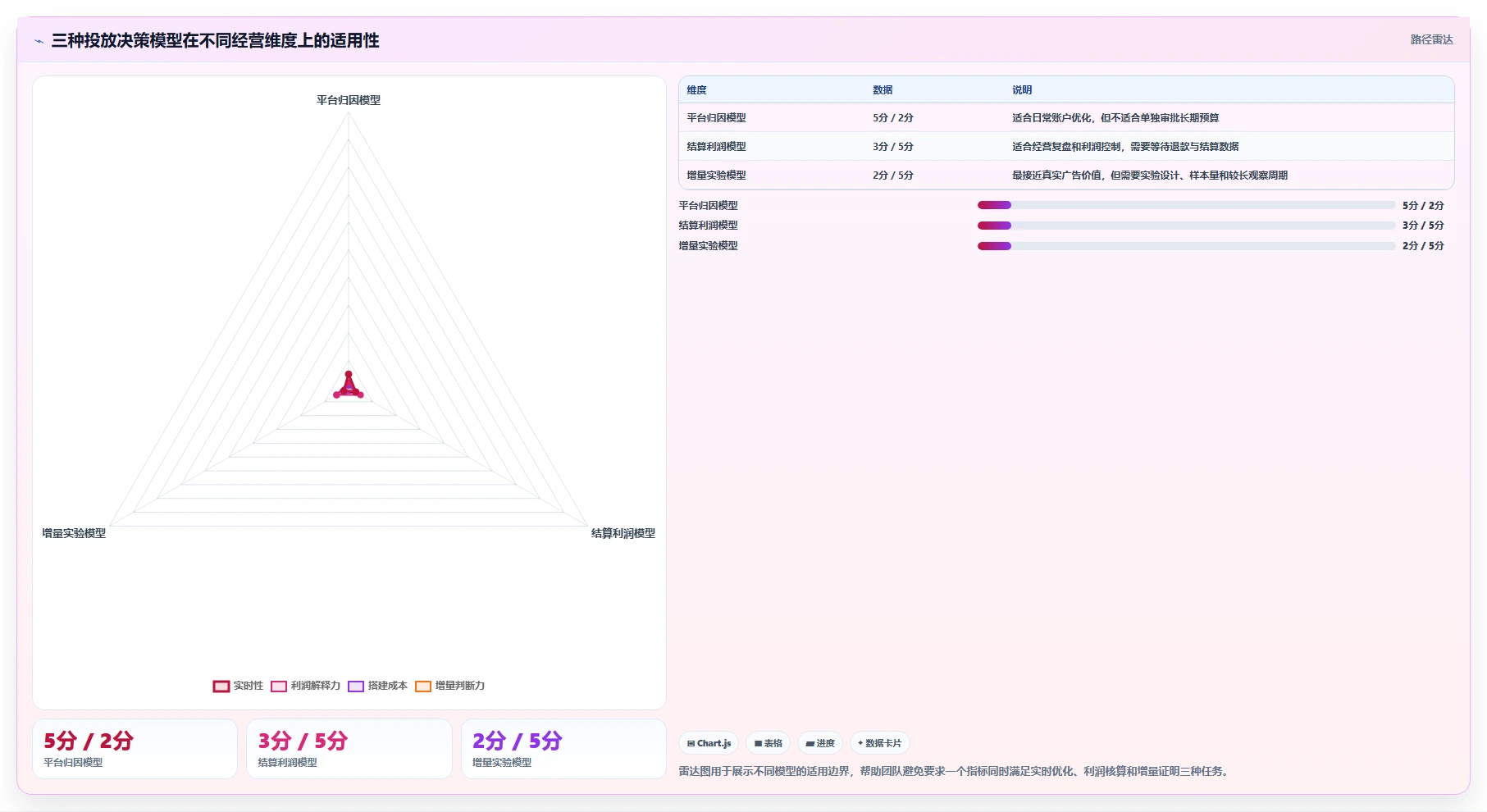
Task: Open the 2分 / 5分 增量实验模型 data card
Action: [563, 749]
